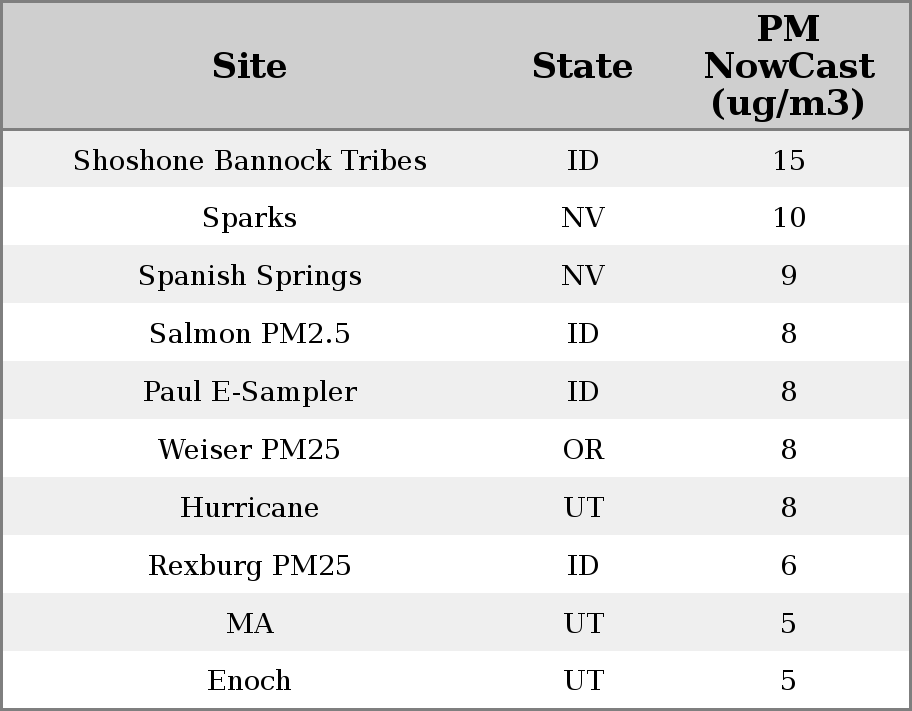Select the Shoshone Bannock Tribes site
This screenshot has width=912, height=711.
pyautogui.click(x=249, y=160)
